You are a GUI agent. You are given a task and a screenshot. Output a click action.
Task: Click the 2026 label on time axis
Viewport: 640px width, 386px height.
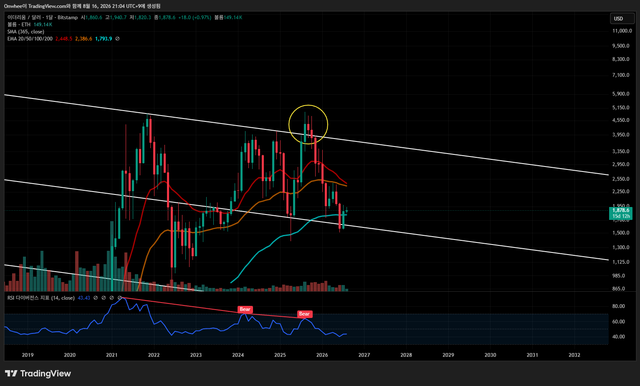[x=322, y=355]
